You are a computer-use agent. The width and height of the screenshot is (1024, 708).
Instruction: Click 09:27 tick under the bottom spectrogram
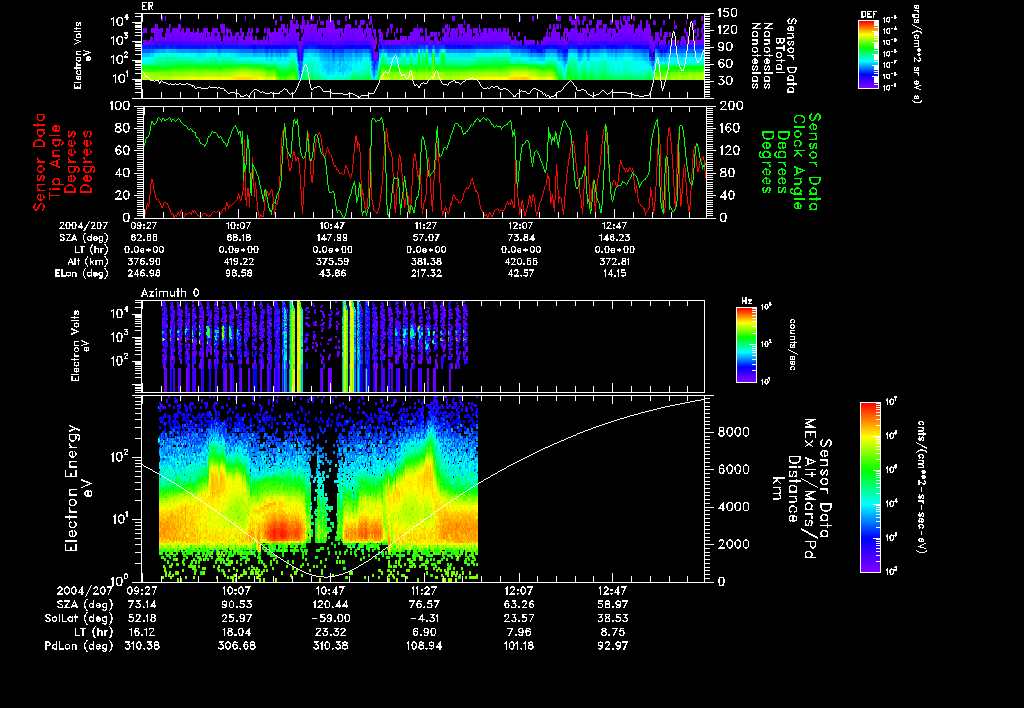point(144,591)
